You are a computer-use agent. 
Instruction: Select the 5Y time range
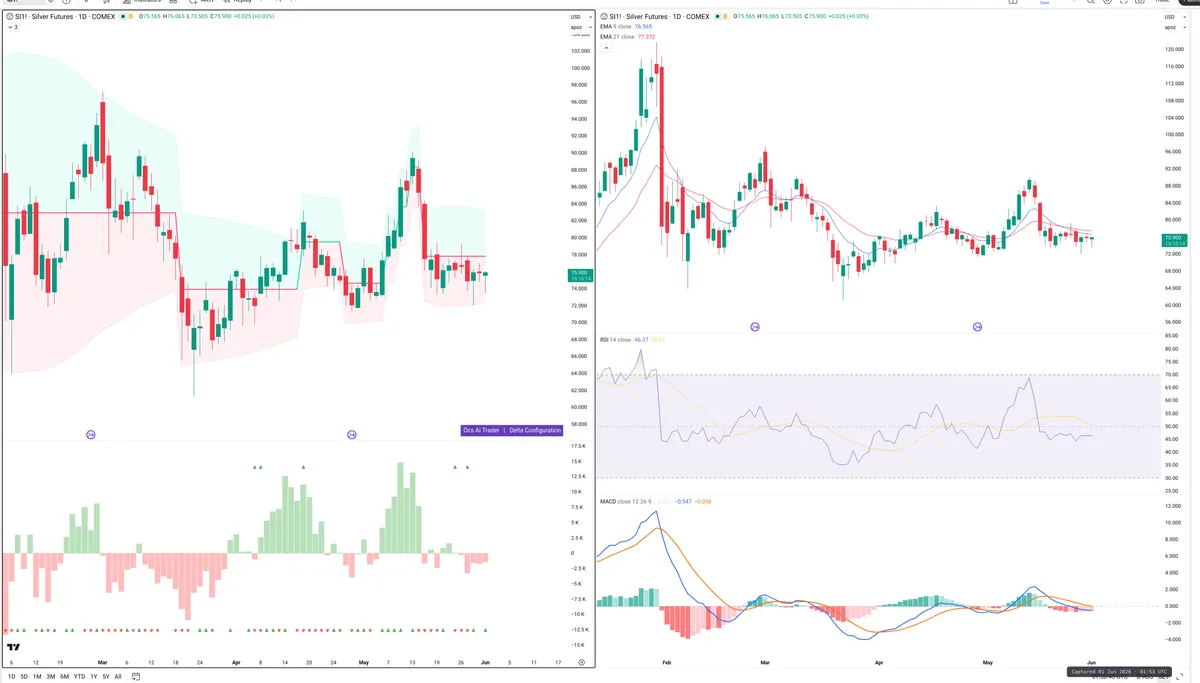point(106,676)
